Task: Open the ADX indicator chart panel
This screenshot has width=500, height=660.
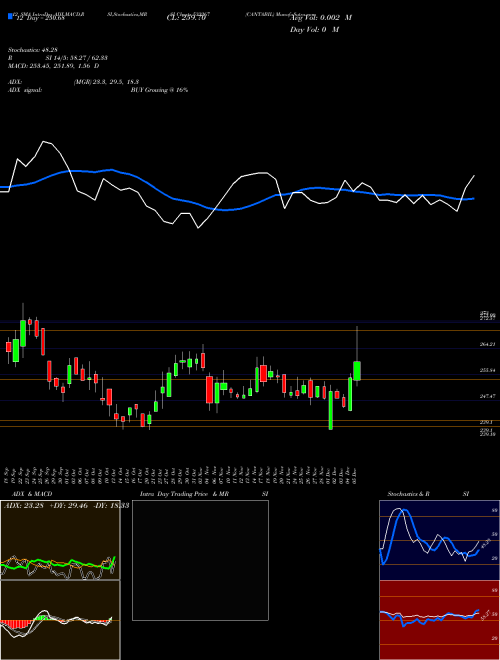Action: [x=60, y=540]
